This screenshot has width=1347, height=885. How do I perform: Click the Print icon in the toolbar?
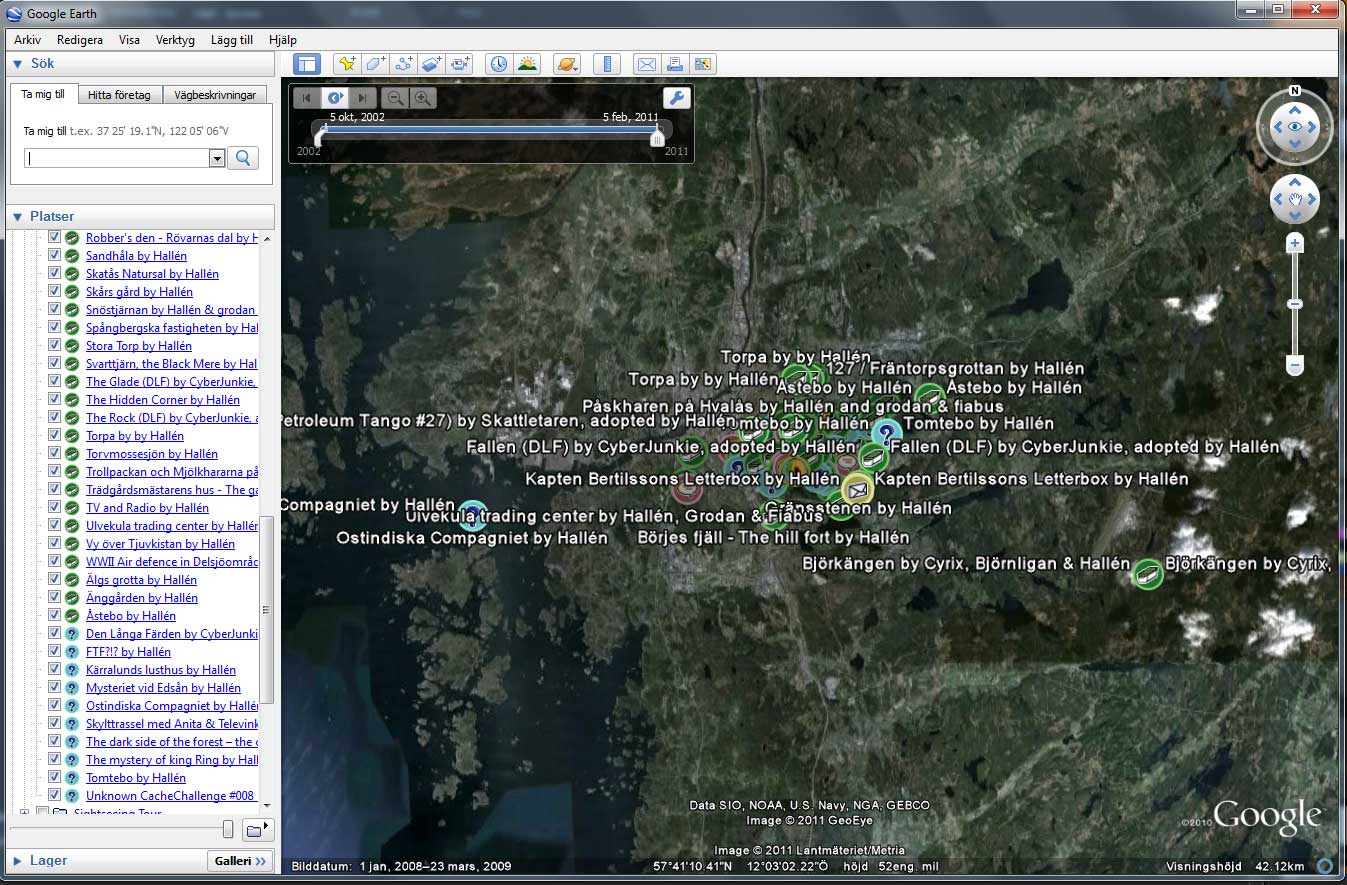[675, 64]
